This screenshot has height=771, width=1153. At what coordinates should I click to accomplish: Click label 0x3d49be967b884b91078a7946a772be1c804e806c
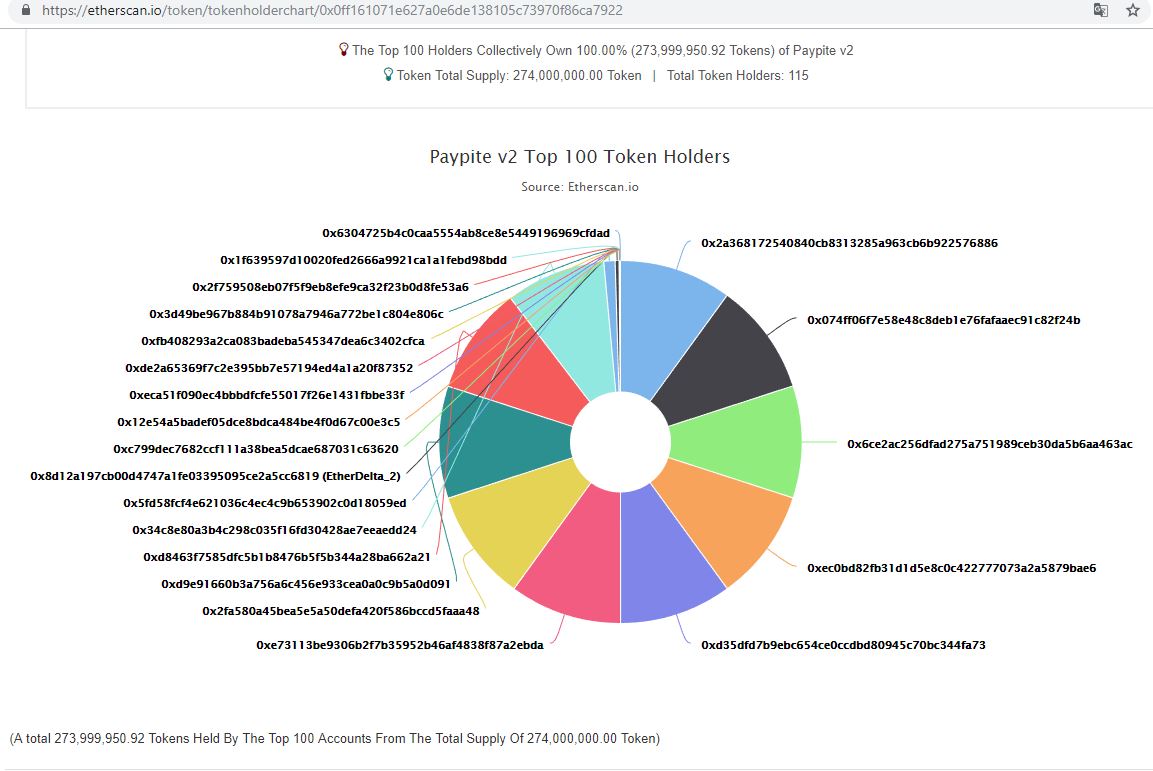pos(296,314)
